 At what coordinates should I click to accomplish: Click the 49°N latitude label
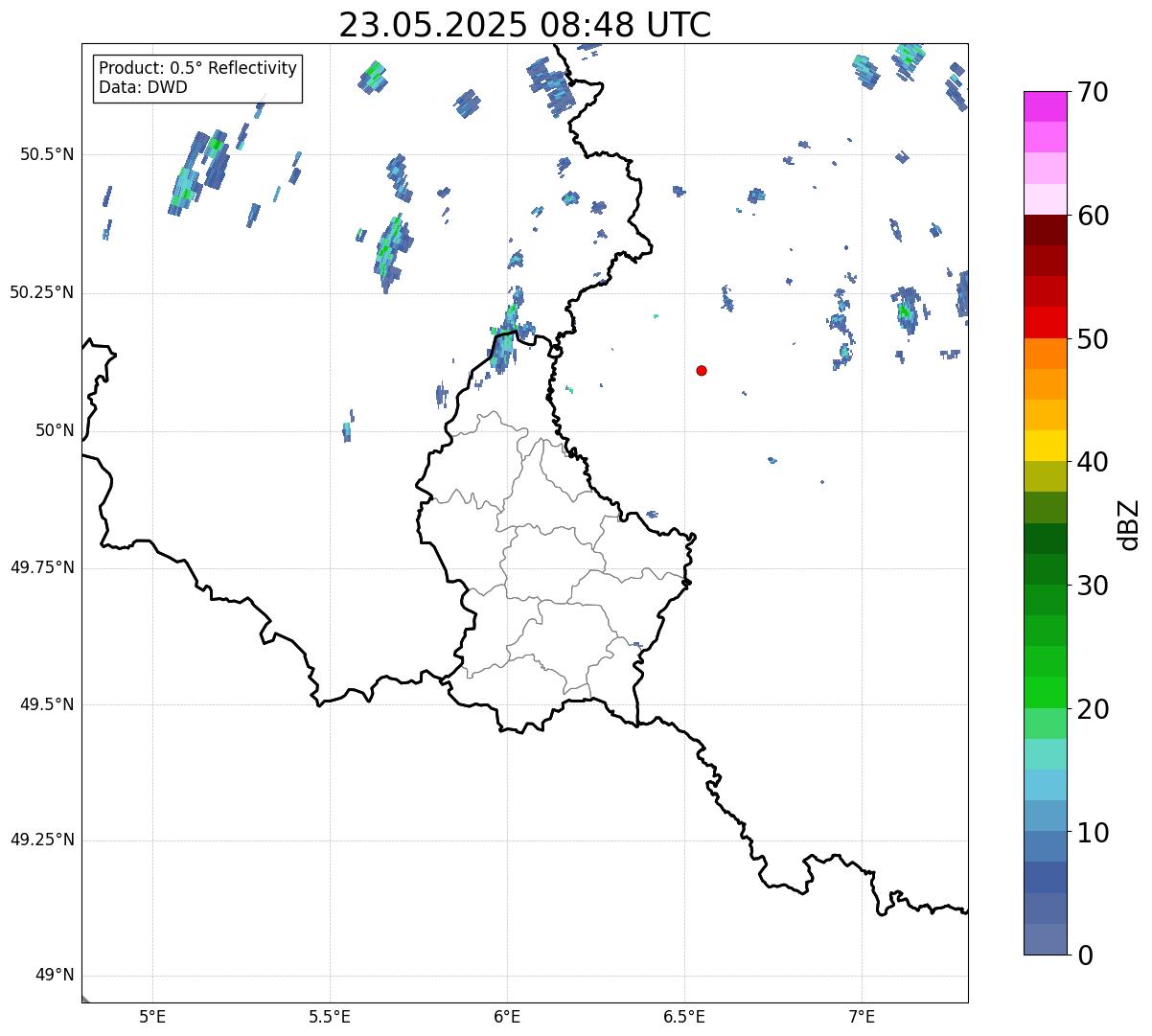[x=55, y=976]
